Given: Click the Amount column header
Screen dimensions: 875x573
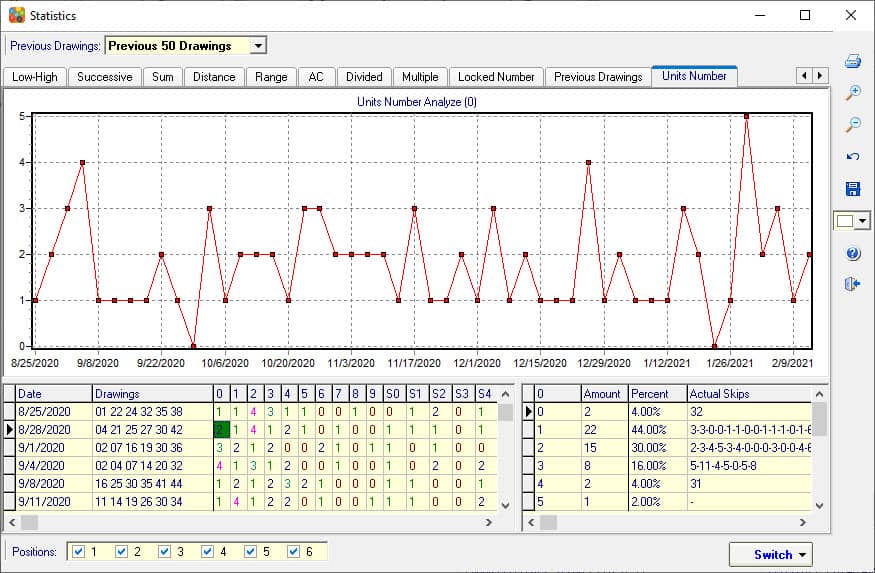Looking at the screenshot, I should pyautogui.click(x=604, y=394).
